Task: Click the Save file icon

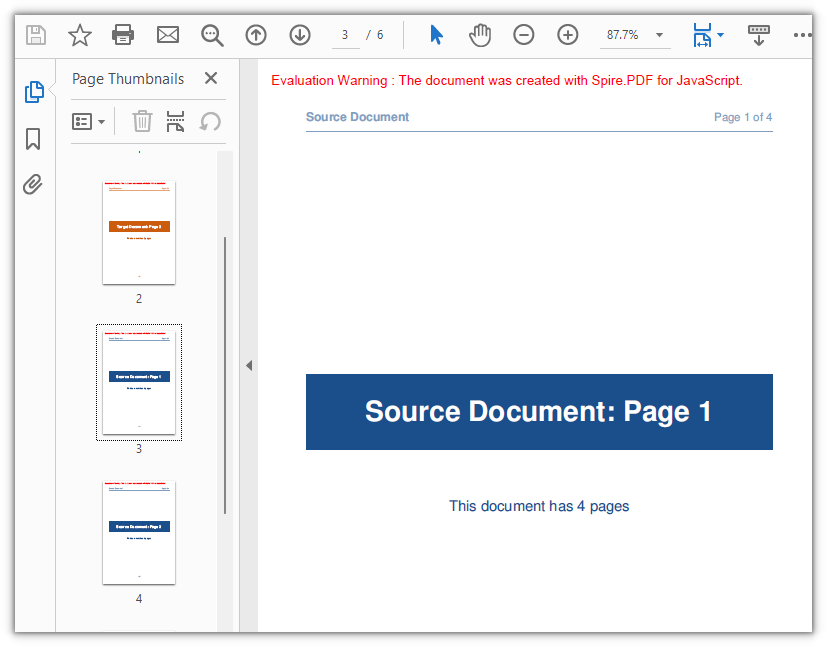Action: click(x=36, y=35)
